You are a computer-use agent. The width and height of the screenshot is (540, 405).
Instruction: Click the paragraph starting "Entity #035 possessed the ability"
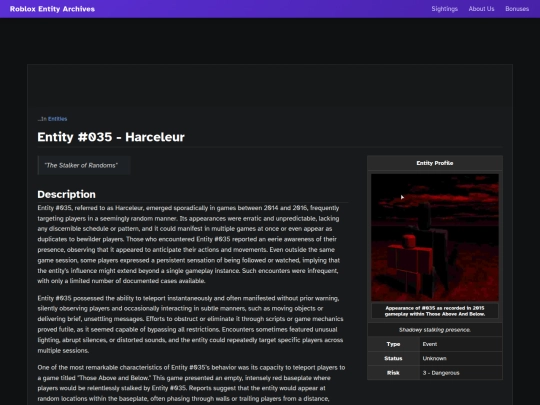(190, 324)
